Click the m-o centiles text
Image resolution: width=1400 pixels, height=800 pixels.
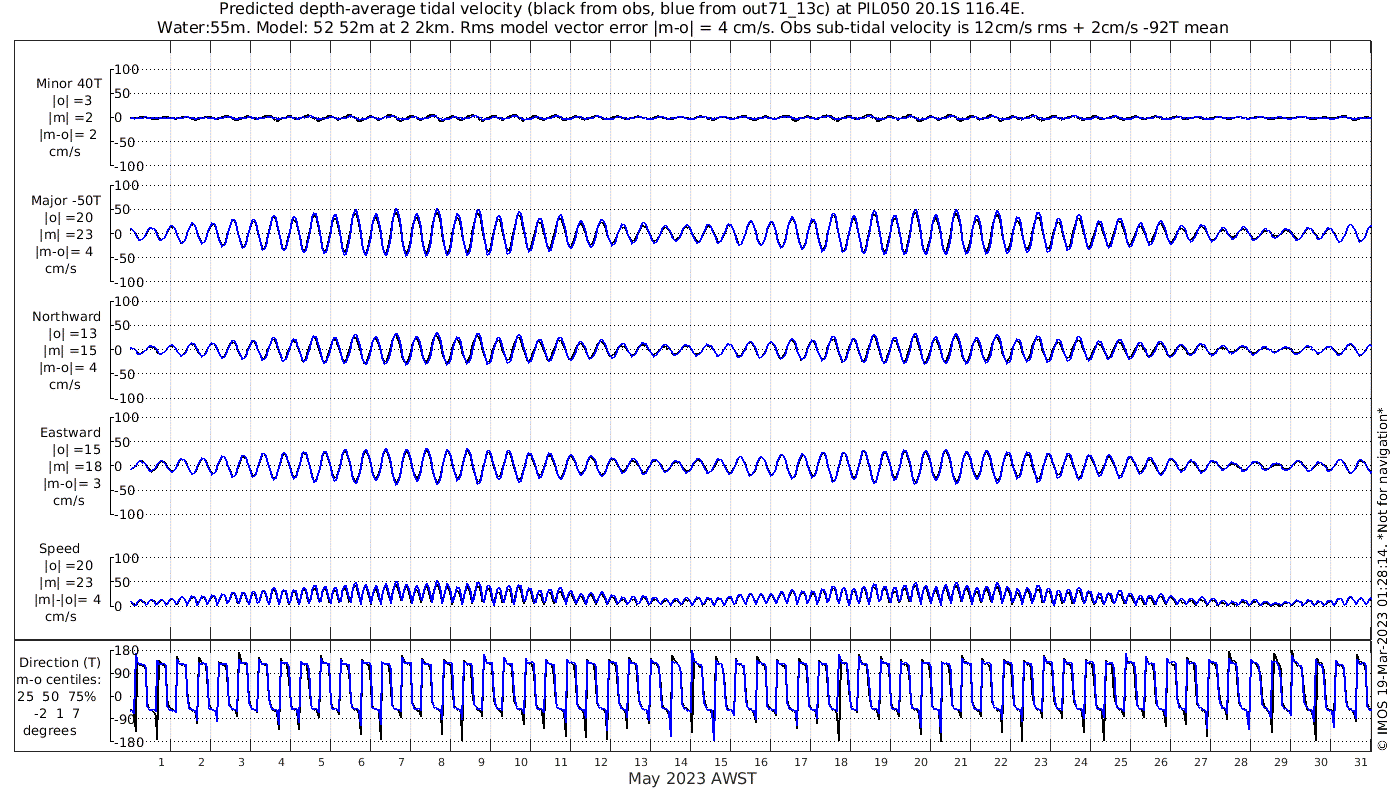62,679
